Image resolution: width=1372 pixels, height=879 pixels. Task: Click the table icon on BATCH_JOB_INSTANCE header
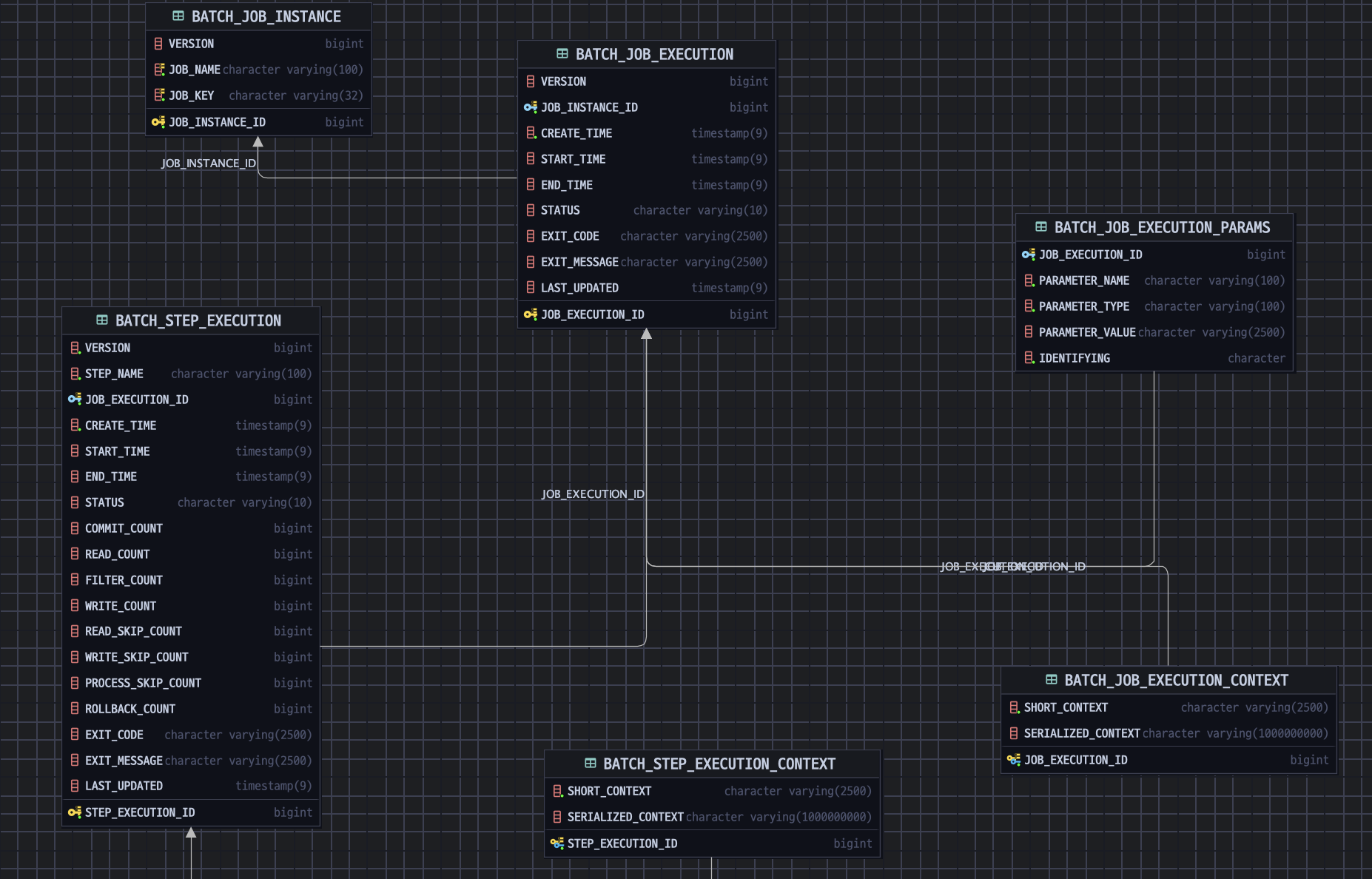click(177, 16)
